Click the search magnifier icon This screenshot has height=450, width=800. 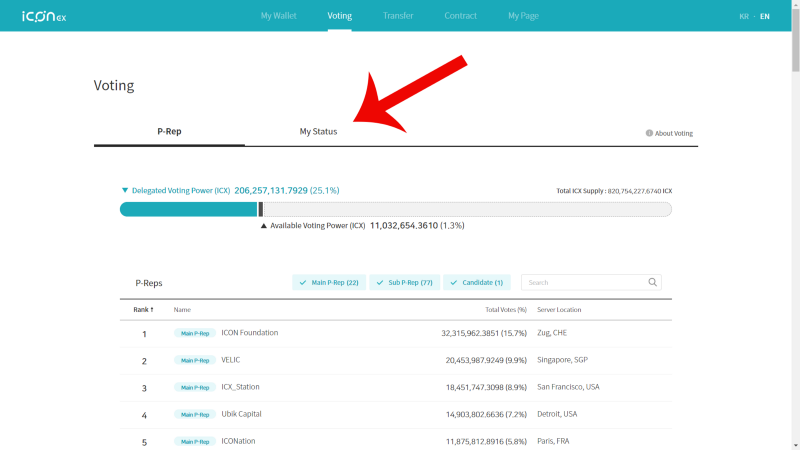653,282
